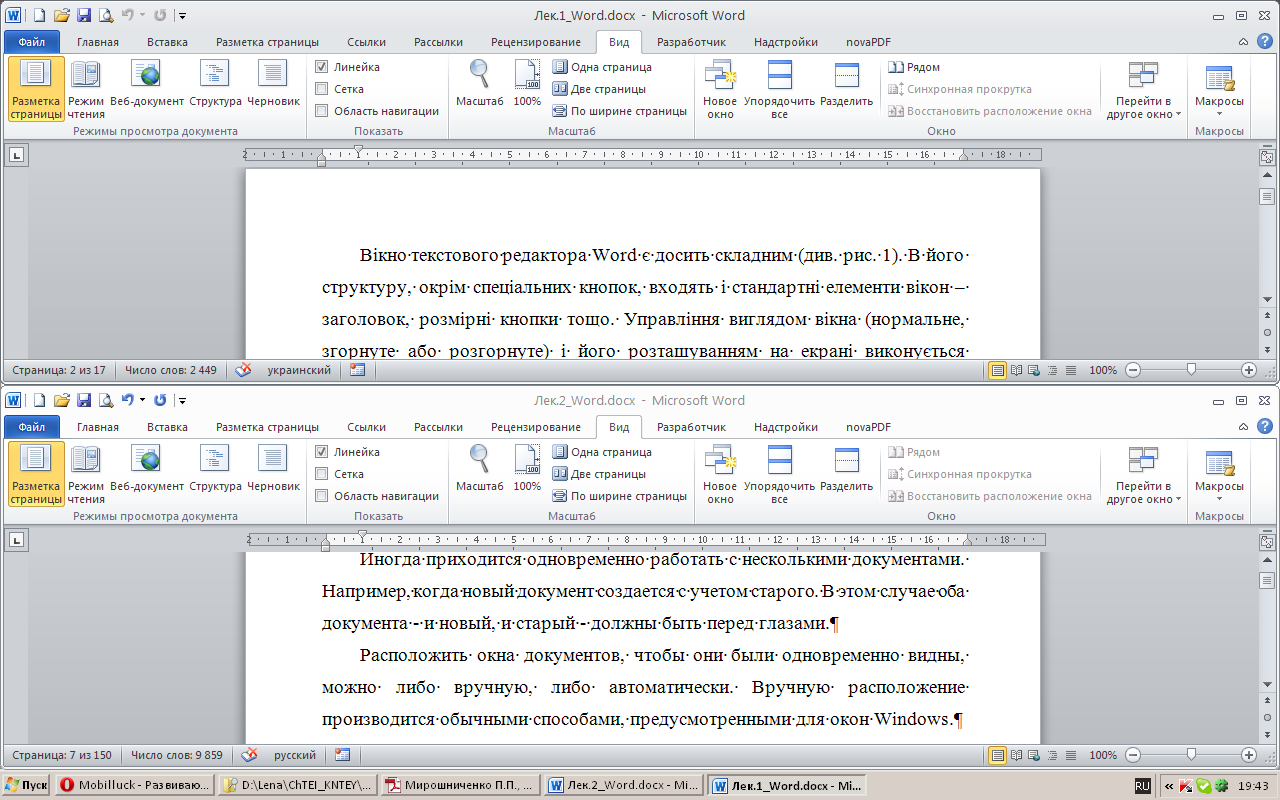This screenshot has height=800, width=1280.
Task: Open Рецензирование tab in Лек.1_Word window
Action: 536,42
